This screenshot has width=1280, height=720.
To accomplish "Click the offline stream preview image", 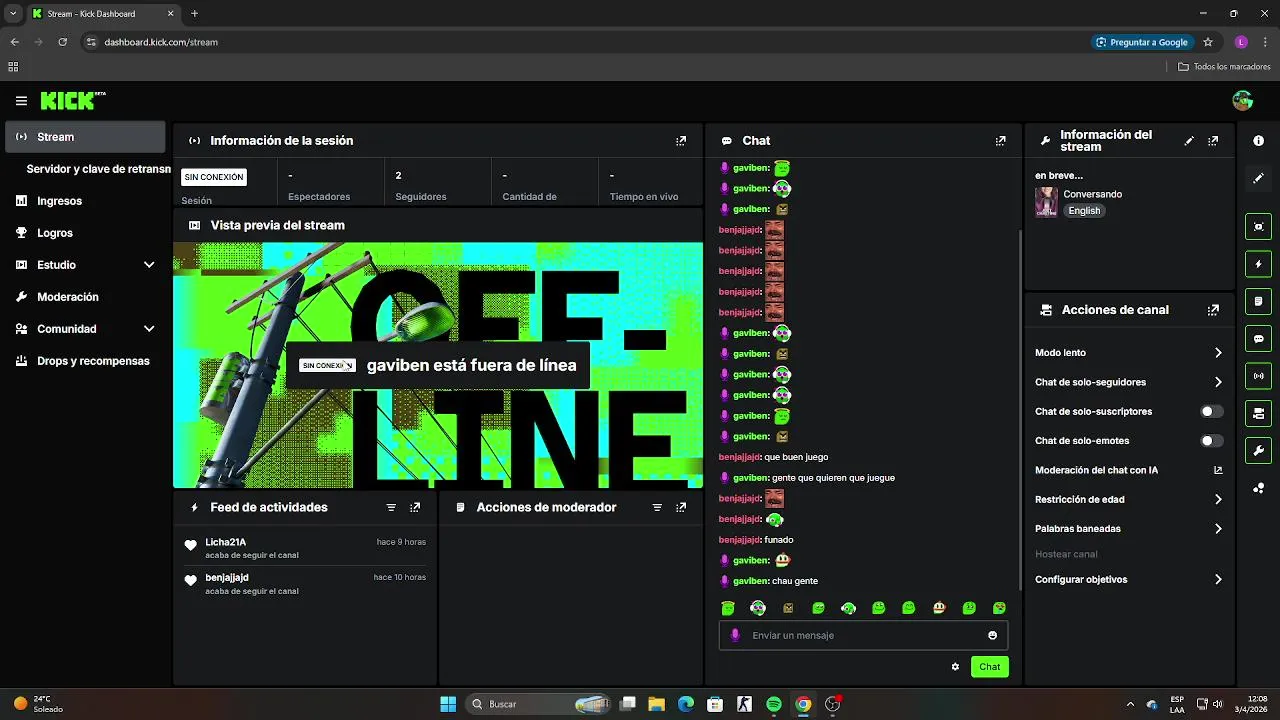I will tap(438, 365).
